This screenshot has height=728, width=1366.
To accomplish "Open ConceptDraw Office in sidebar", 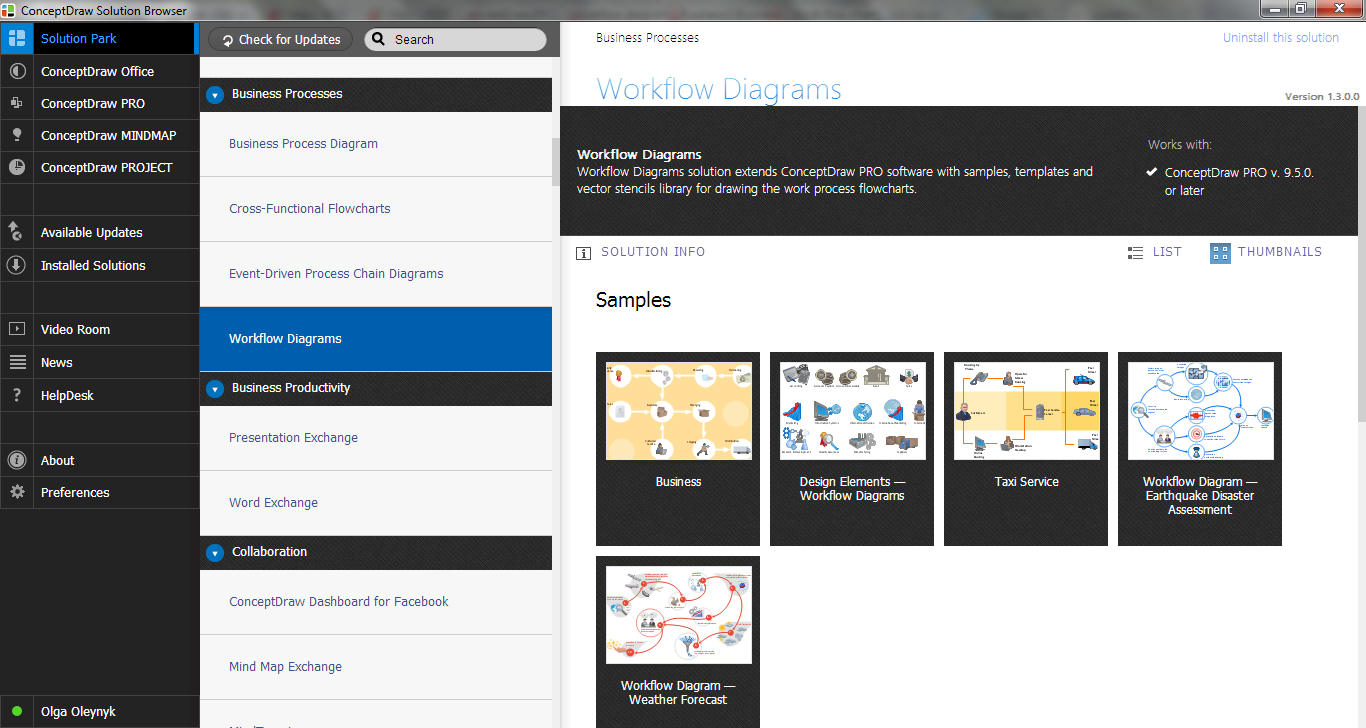I will (98, 71).
